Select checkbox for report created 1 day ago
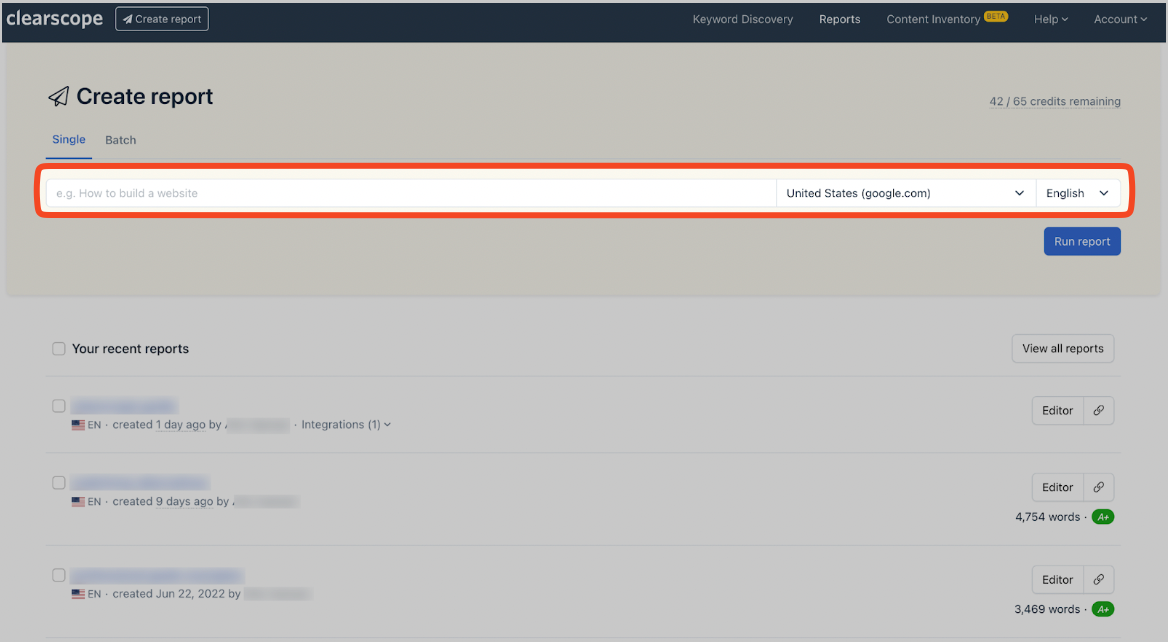The image size is (1168, 642). click(x=59, y=406)
